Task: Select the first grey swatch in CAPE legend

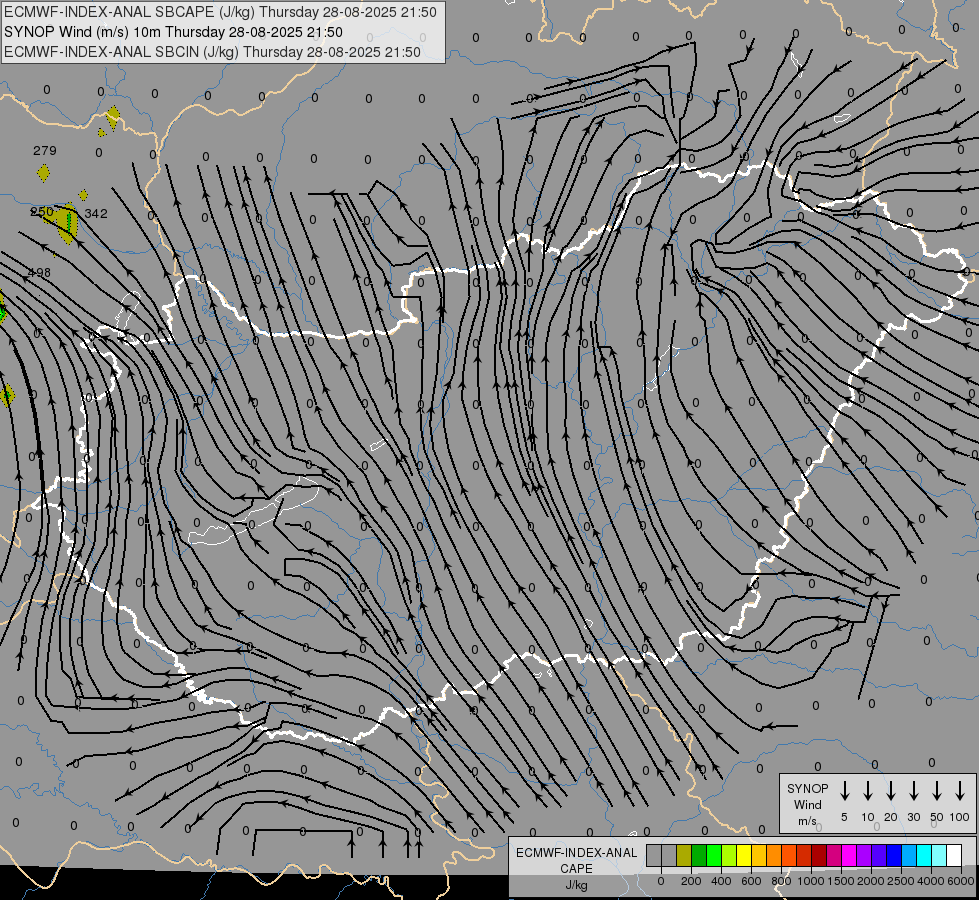Action: coord(654,855)
